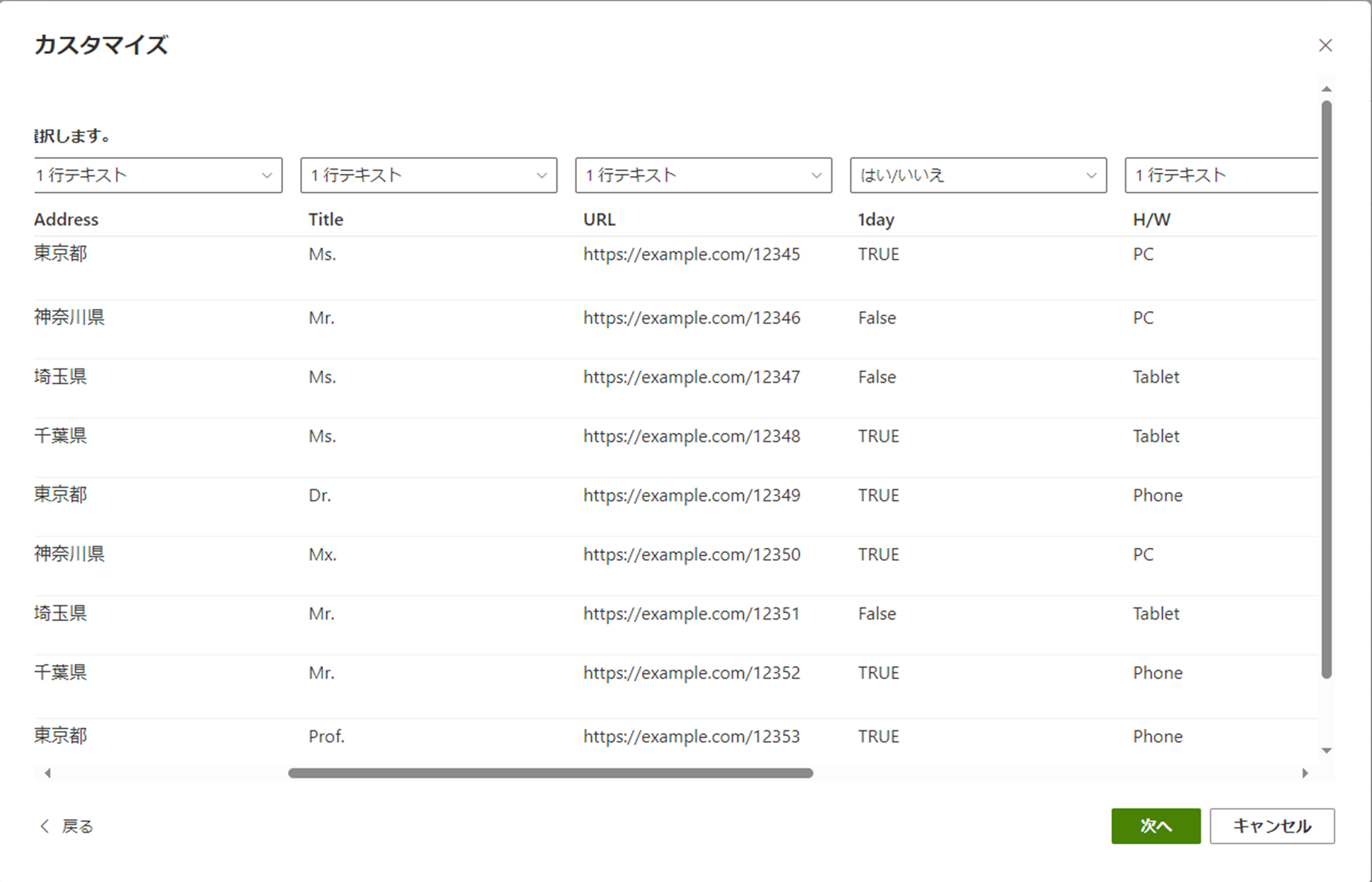The width and height of the screenshot is (1372, 882).
Task: Click Phone in the 12349 row
Action: [1158, 496]
